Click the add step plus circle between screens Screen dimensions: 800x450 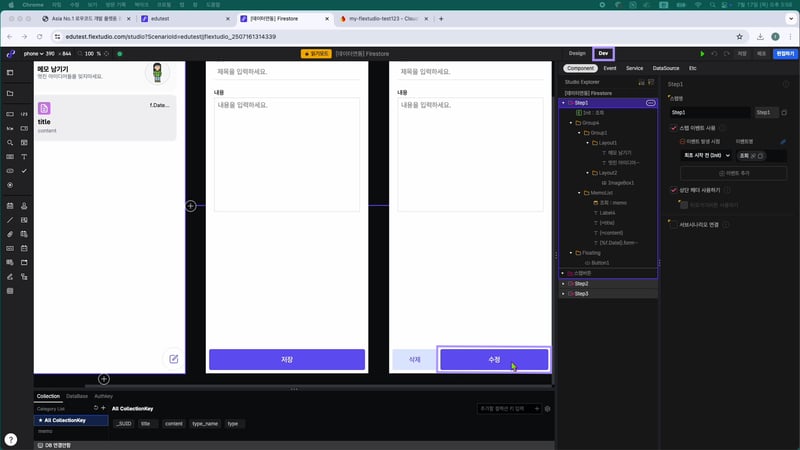pos(190,206)
